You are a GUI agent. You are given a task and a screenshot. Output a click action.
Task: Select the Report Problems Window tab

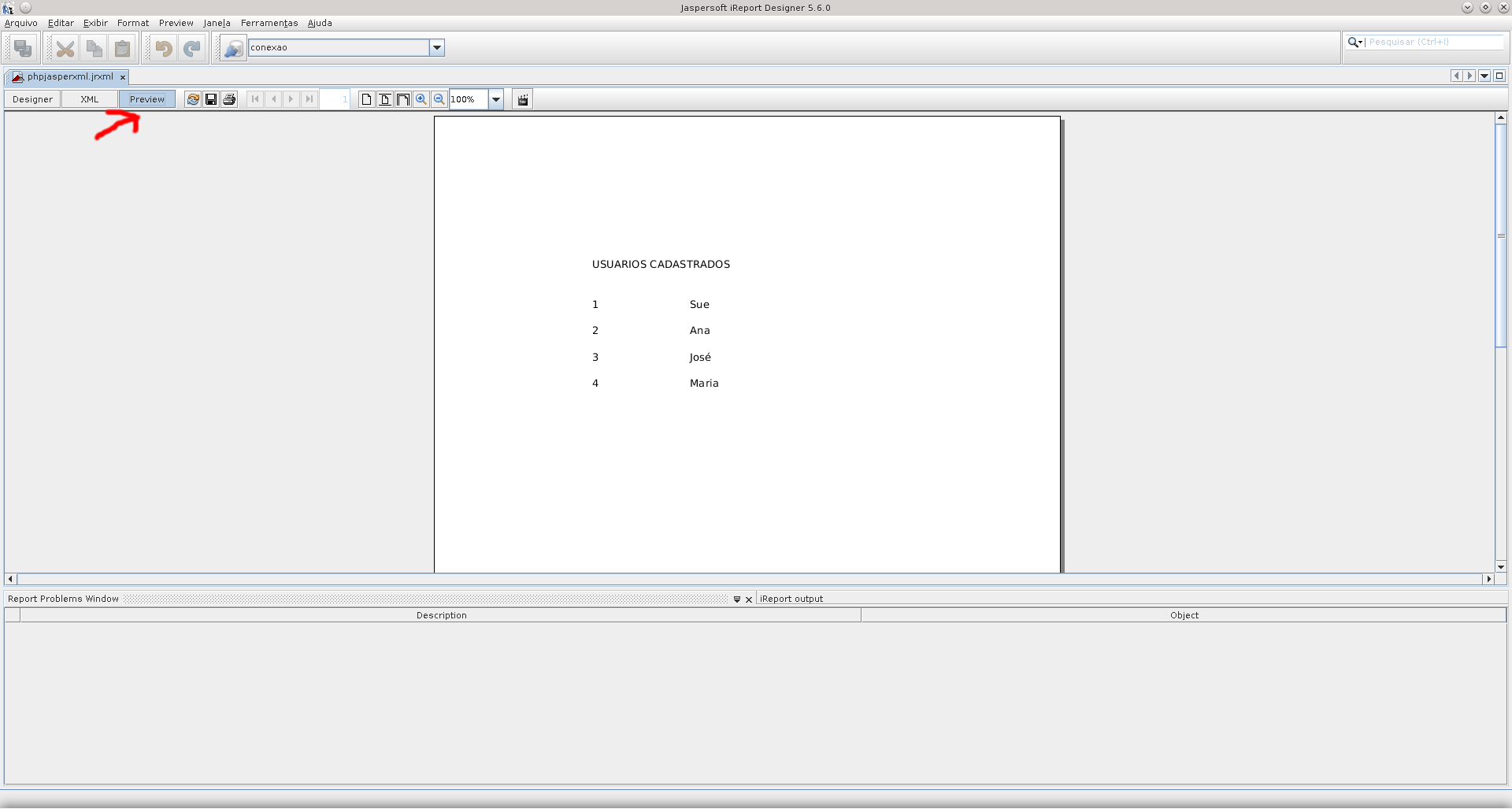(x=63, y=599)
